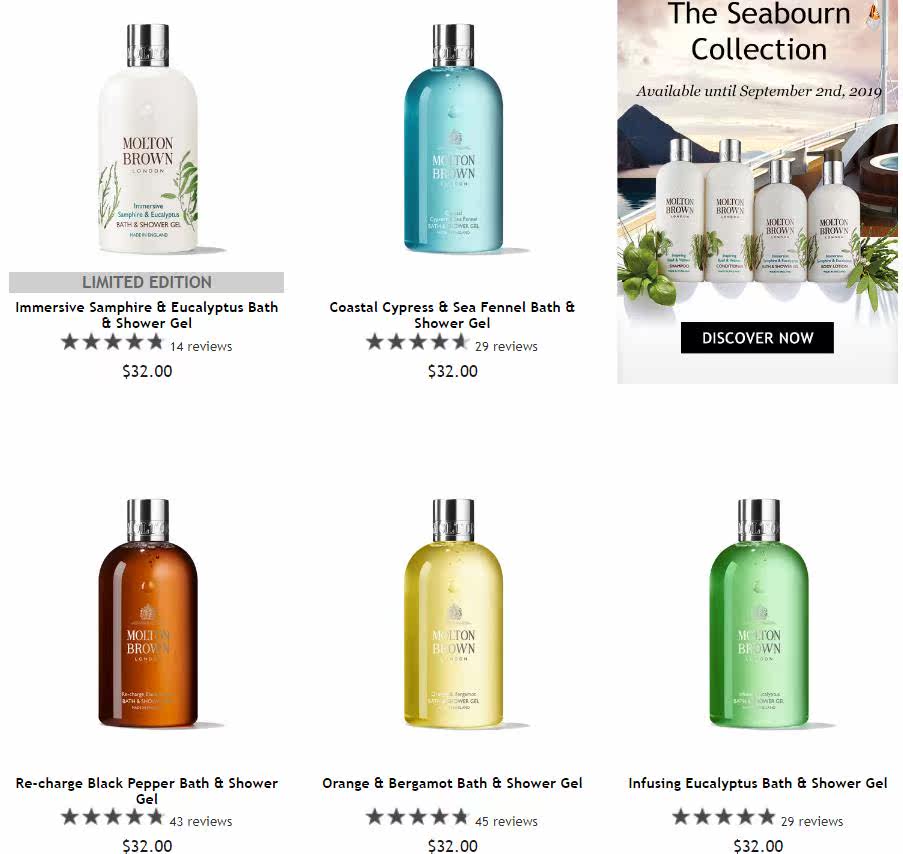Click the Discover Now button

tap(757, 337)
